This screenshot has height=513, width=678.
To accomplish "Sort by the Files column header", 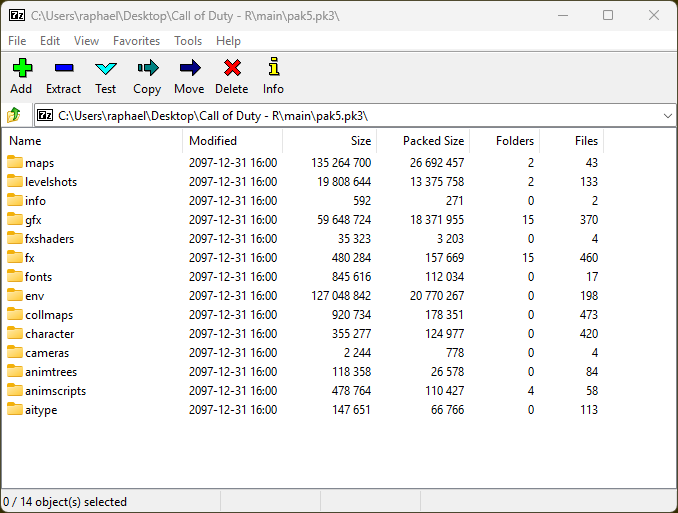I will [572, 141].
